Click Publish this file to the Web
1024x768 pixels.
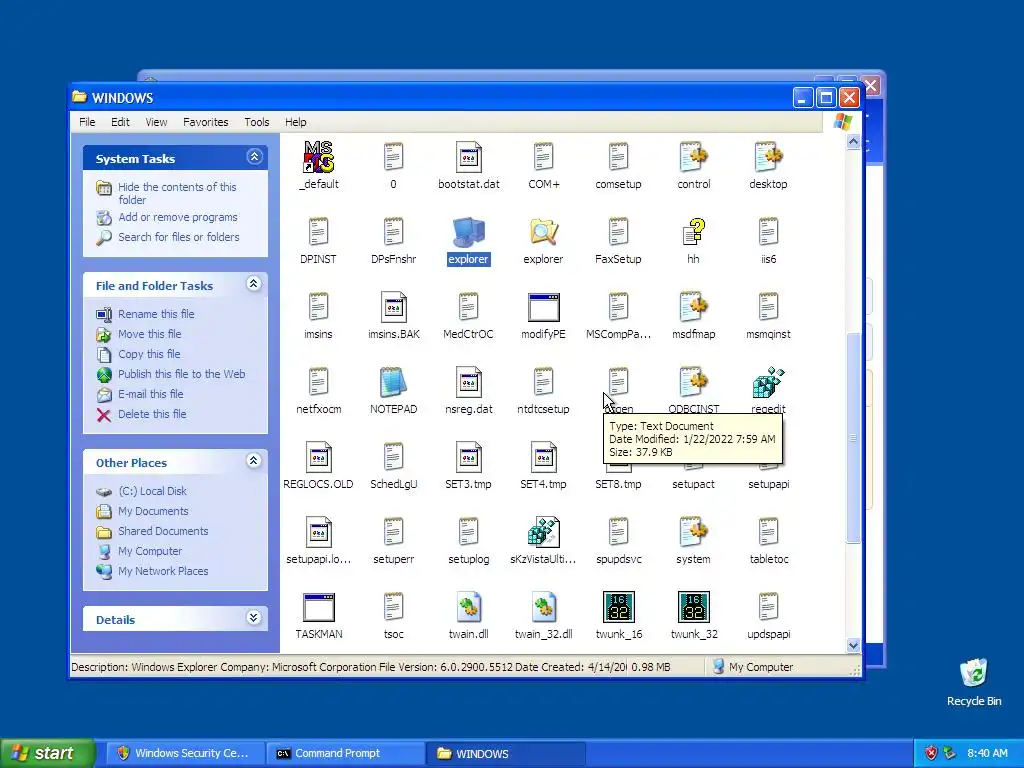182,374
